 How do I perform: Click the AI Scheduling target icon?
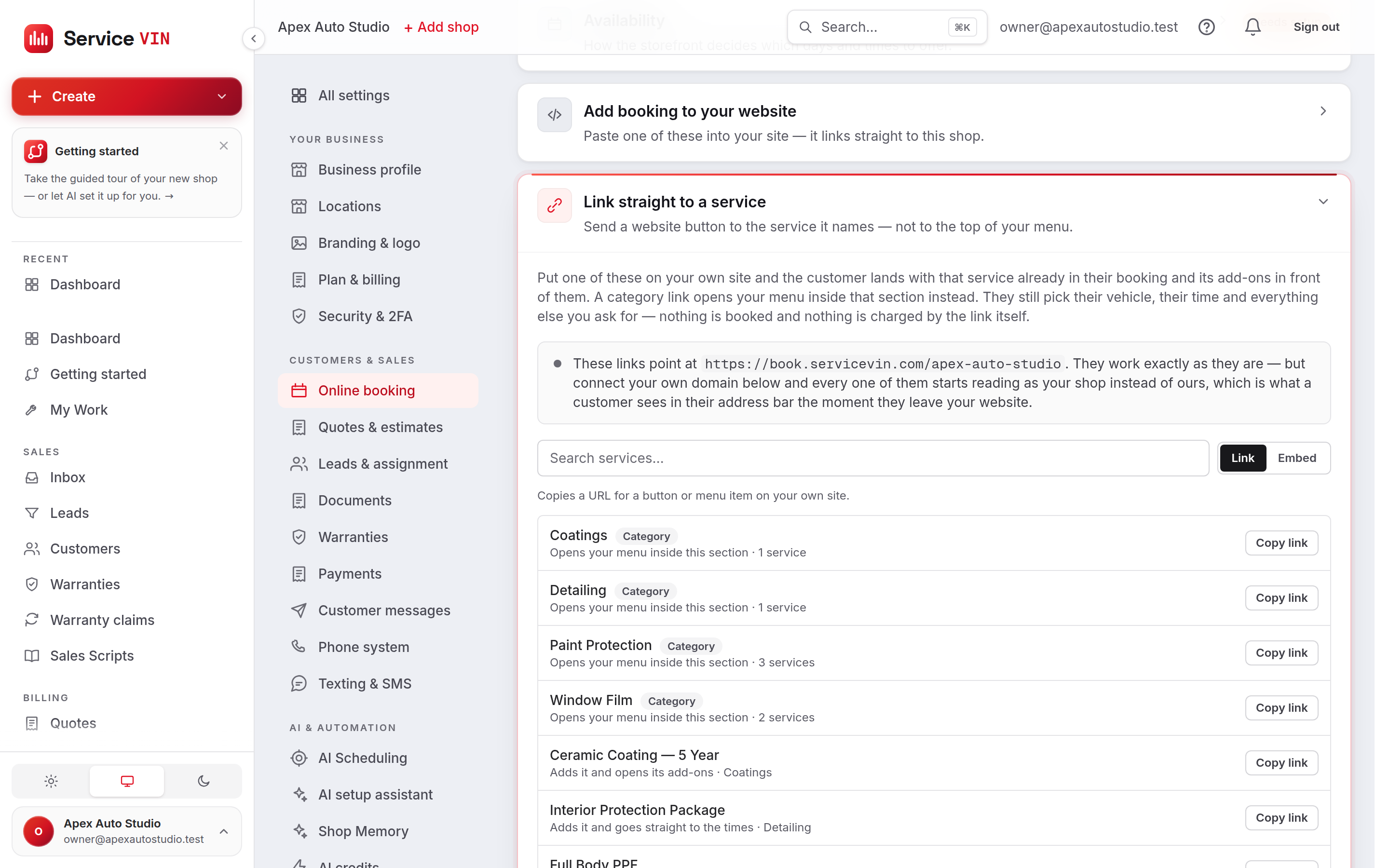click(x=299, y=759)
